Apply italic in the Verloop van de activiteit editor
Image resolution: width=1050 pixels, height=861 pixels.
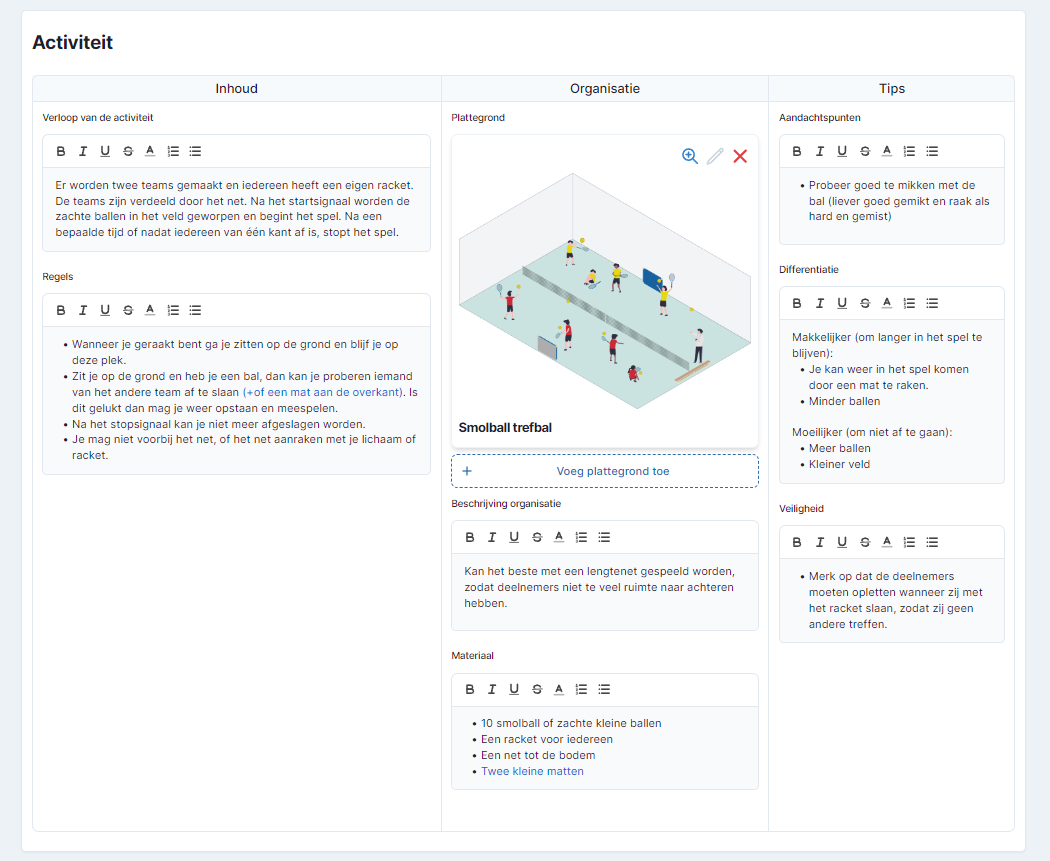coord(83,151)
